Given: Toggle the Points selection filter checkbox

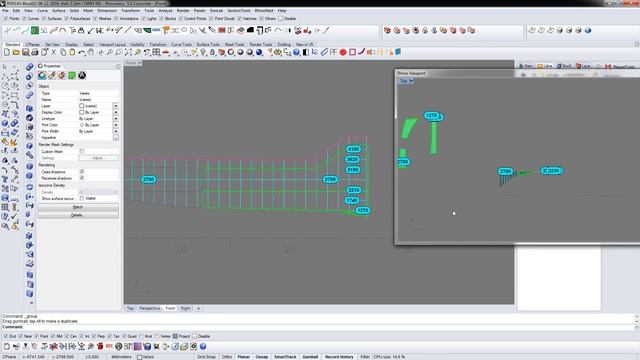Looking at the screenshot, I should pos(6,19).
